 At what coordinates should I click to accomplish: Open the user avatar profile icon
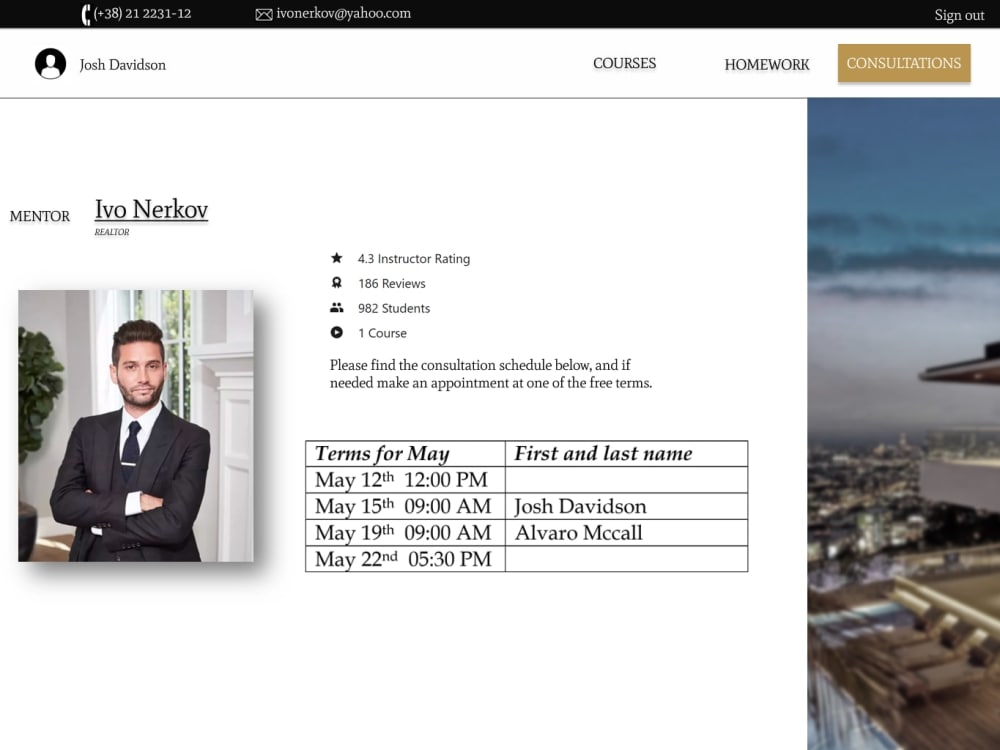pyautogui.click(x=50, y=64)
